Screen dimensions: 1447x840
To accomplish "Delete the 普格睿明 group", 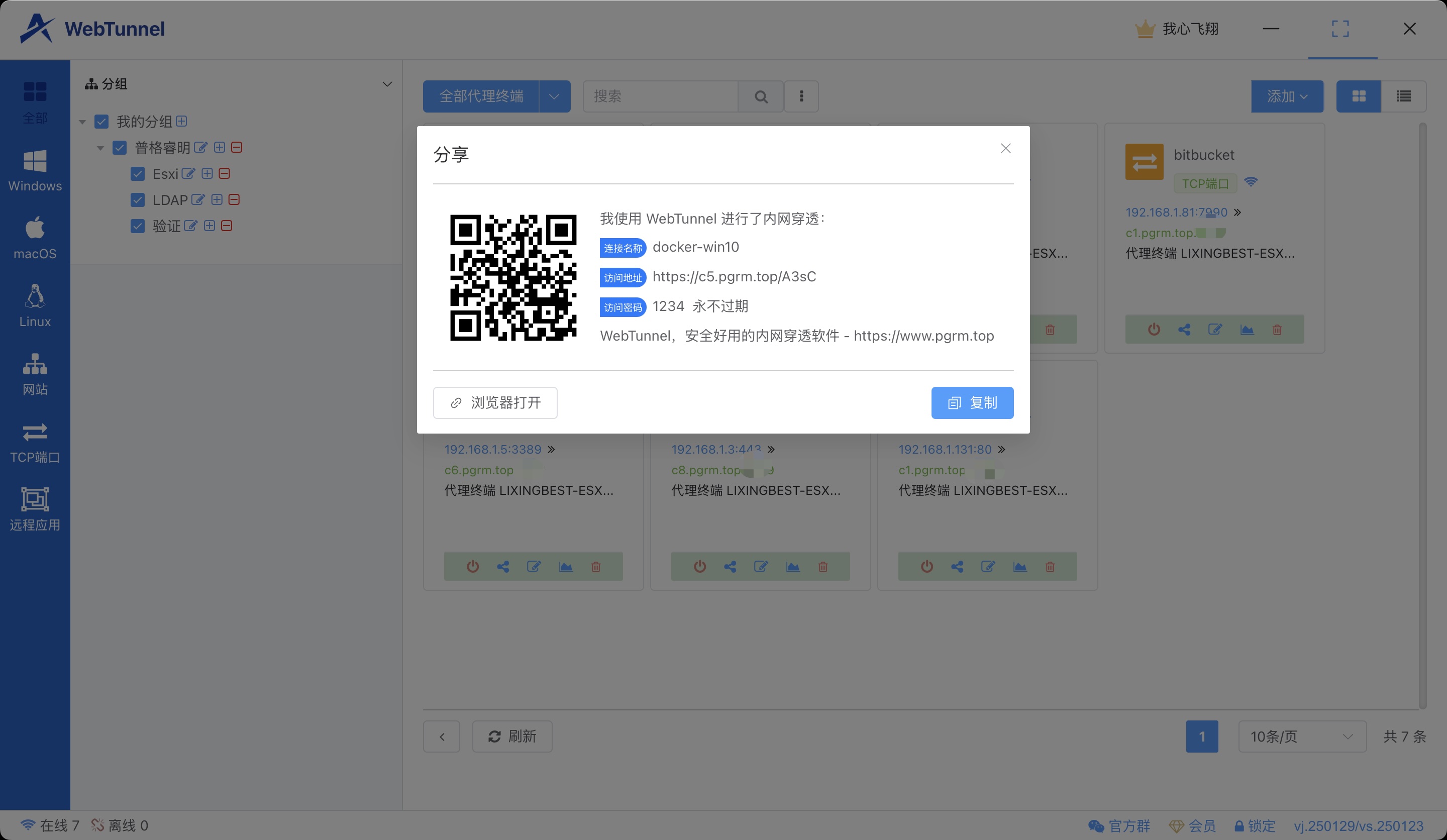I will click(237, 148).
